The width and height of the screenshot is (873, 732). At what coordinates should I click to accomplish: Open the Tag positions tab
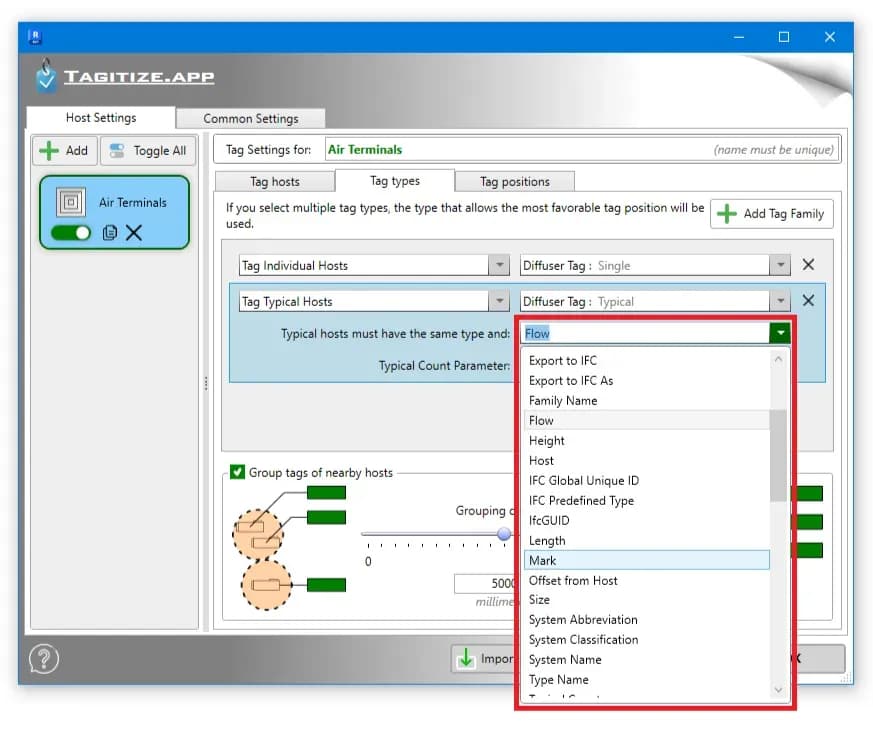pyautogui.click(x=514, y=181)
